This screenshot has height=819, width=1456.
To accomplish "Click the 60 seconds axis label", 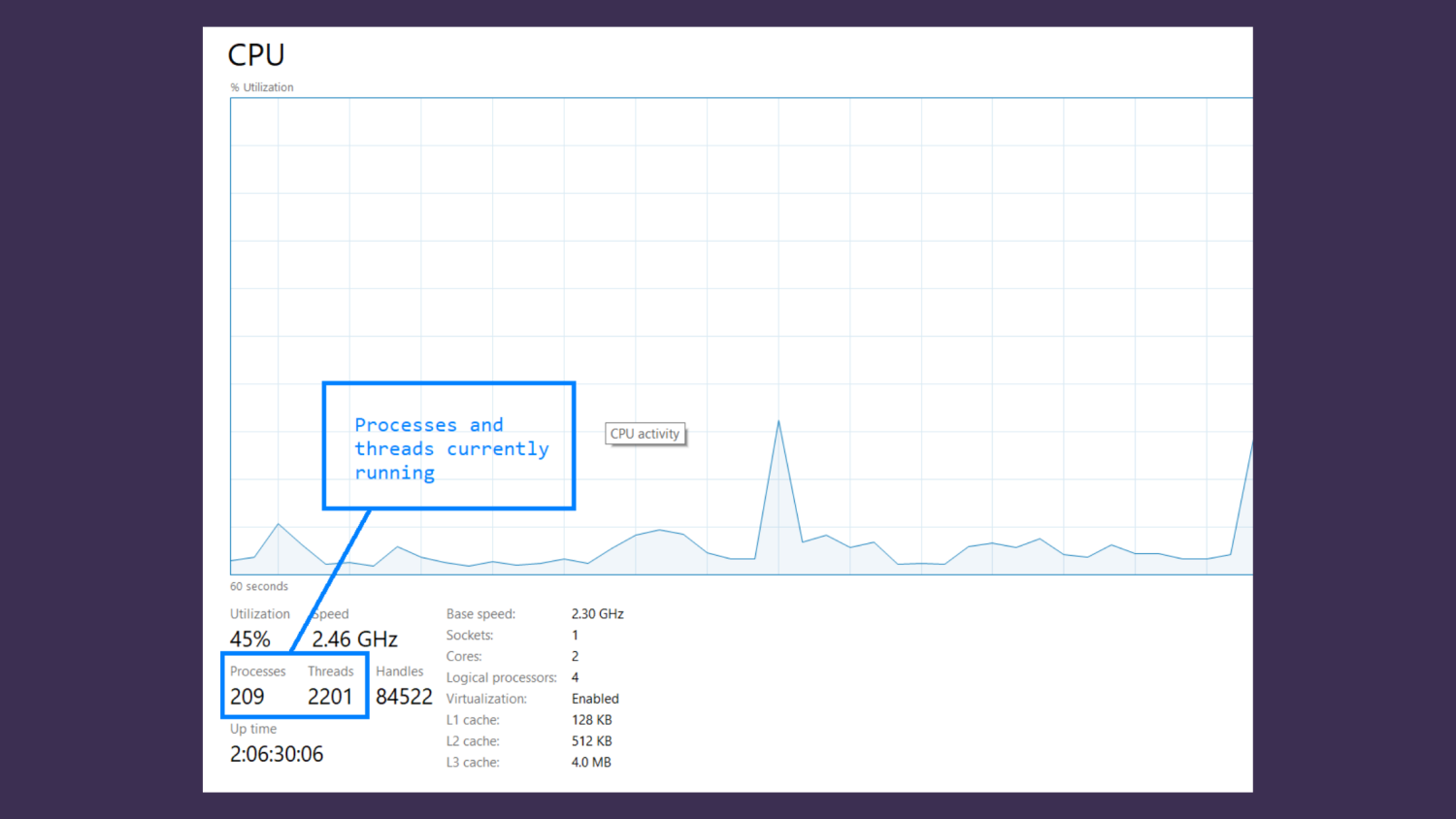I will 258,586.
